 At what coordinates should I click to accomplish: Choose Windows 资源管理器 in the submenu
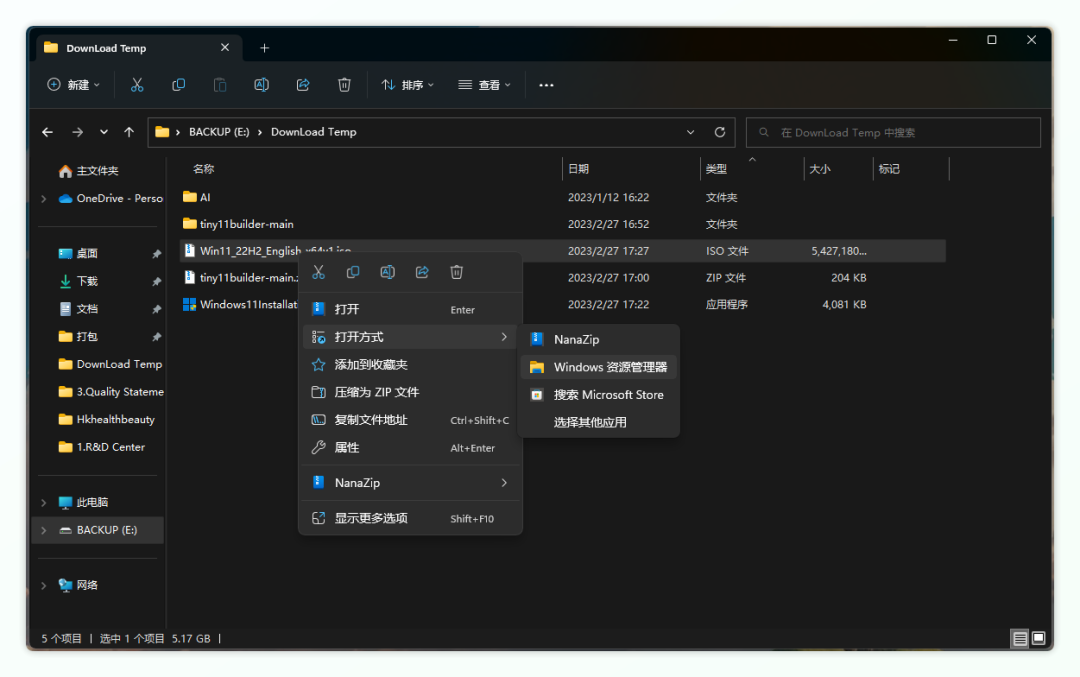(609, 367)
